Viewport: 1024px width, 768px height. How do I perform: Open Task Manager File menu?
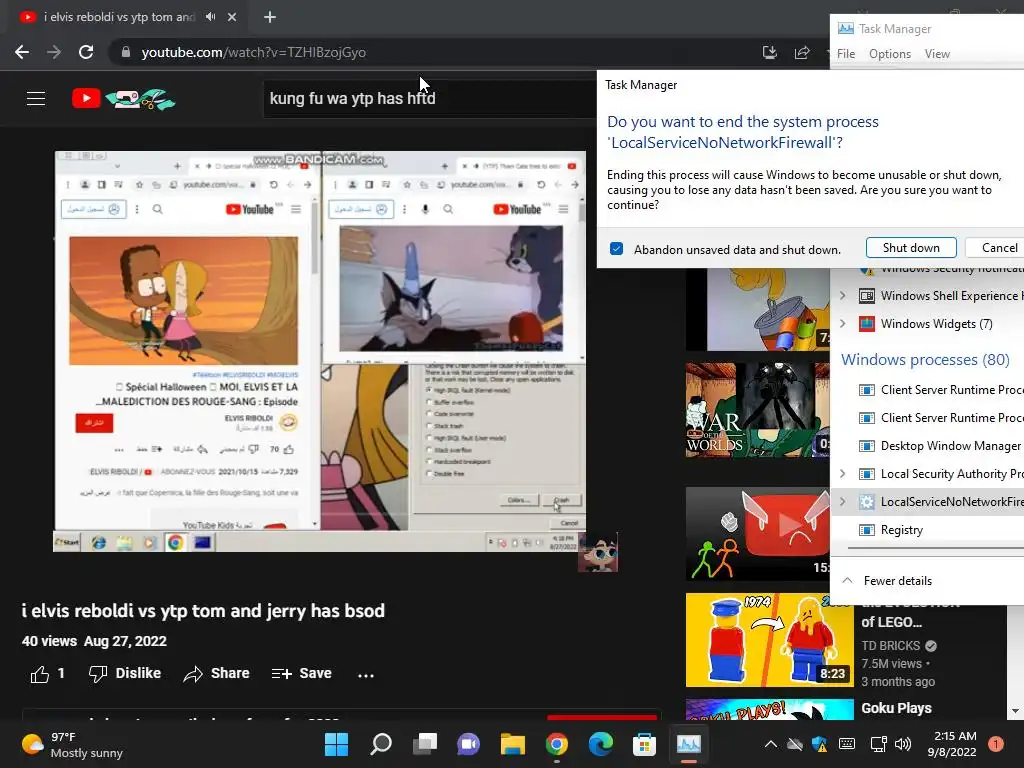pyautogui.click(x=846, y=54)
